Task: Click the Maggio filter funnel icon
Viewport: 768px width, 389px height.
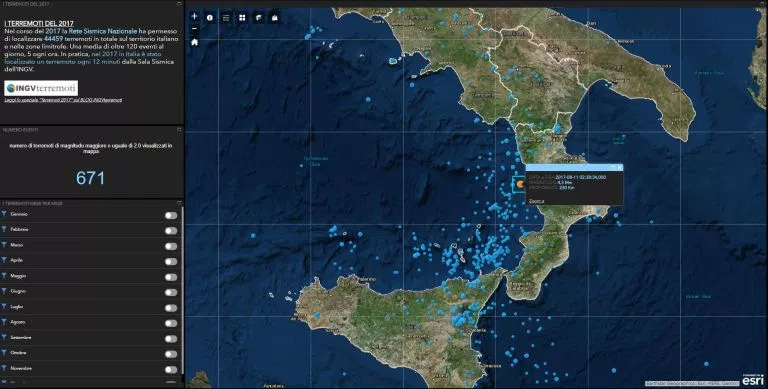Action: [4, 275]
